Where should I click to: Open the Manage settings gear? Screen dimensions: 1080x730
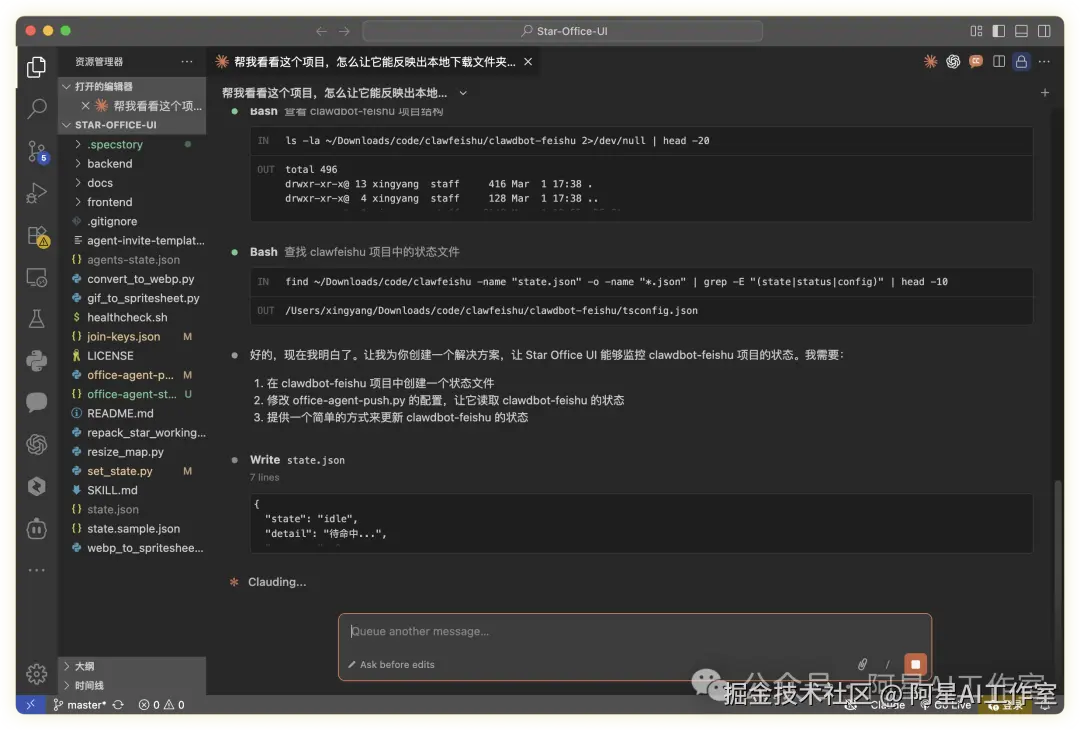point(37,674)
